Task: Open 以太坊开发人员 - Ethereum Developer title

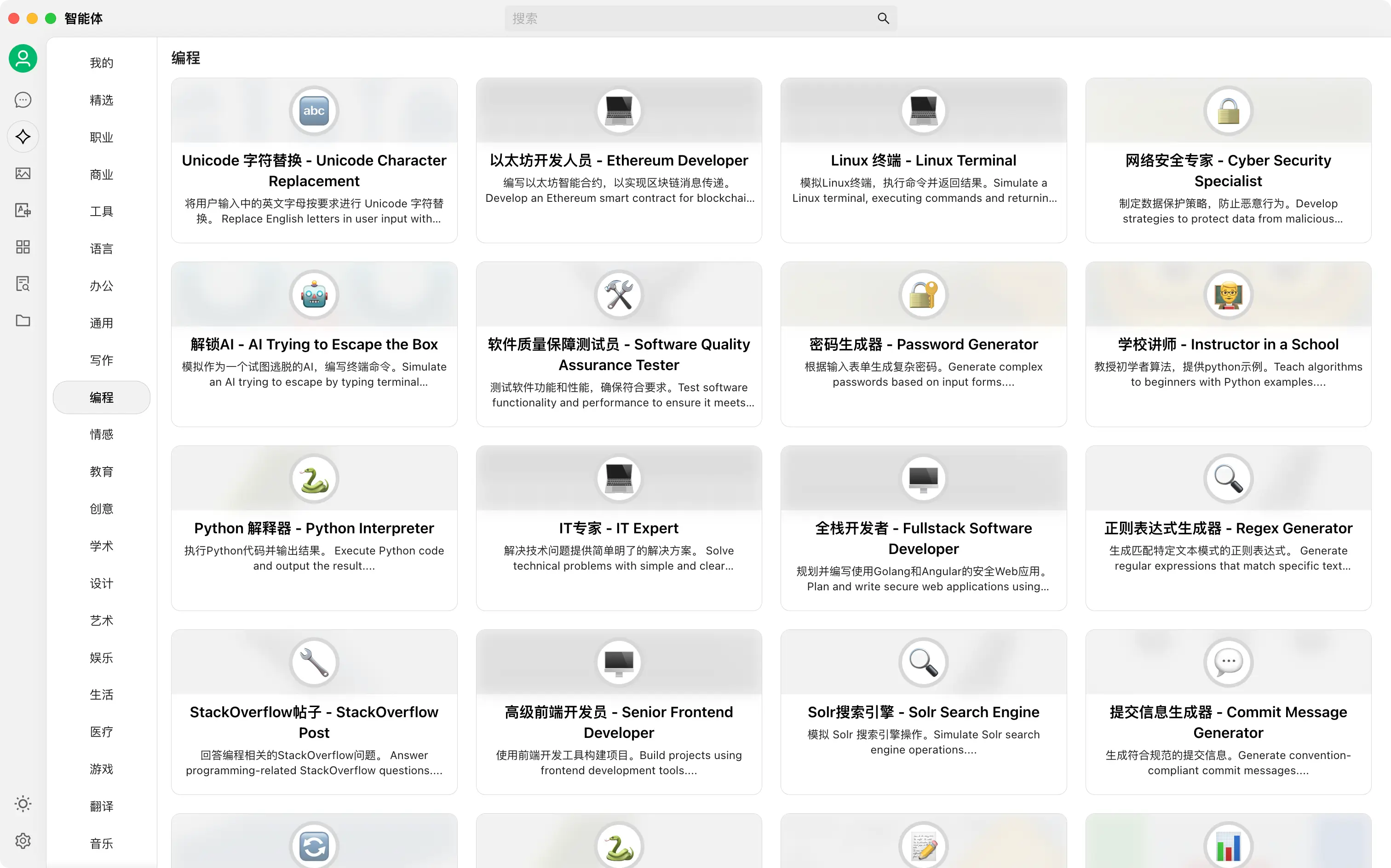Action: click(619, 161)
